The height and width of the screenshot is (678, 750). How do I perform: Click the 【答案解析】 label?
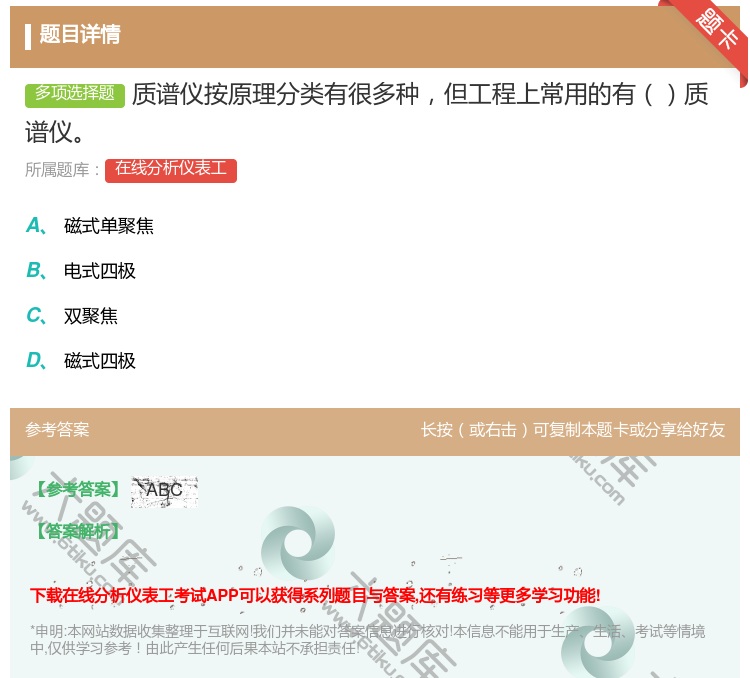[x=77, y=531]
